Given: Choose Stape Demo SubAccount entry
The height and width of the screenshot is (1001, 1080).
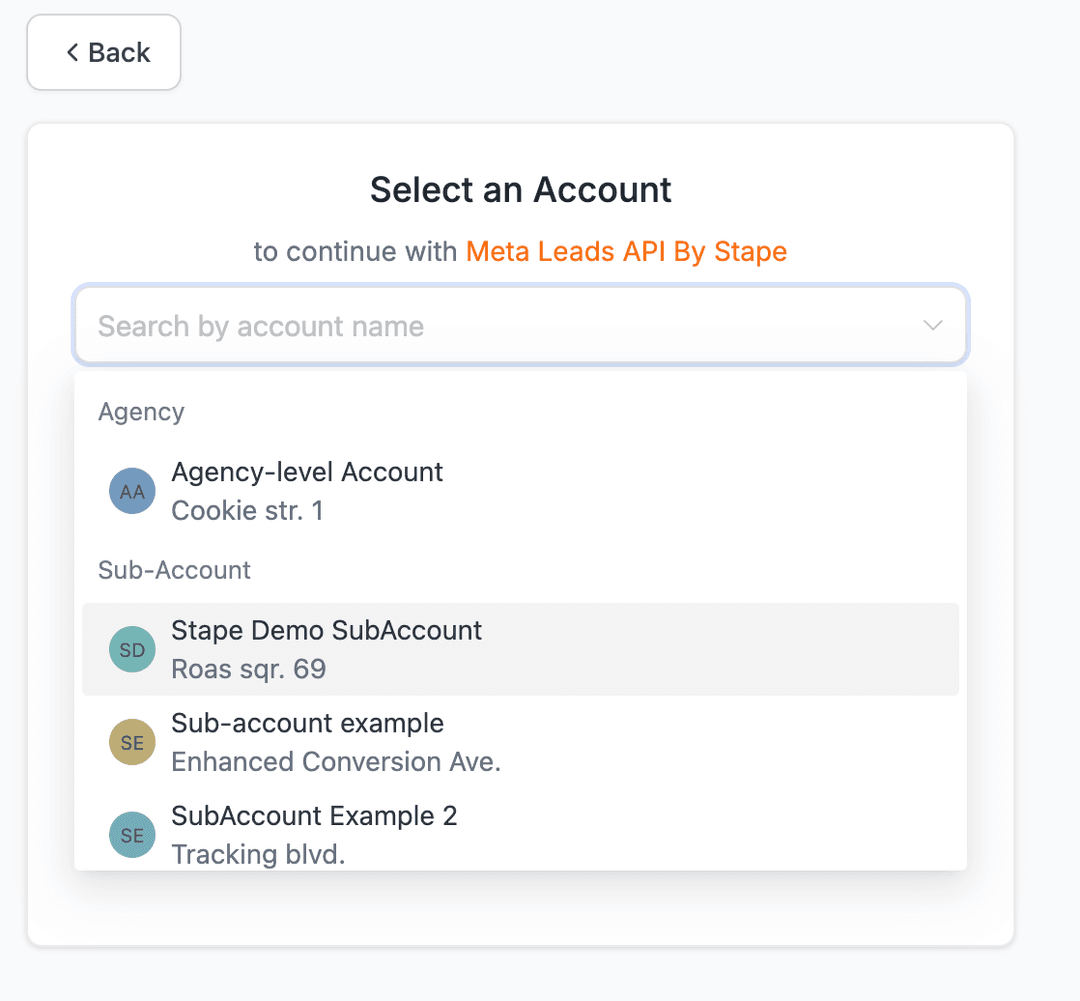Looking at the screenshot, I should click(x=326, y=630).
